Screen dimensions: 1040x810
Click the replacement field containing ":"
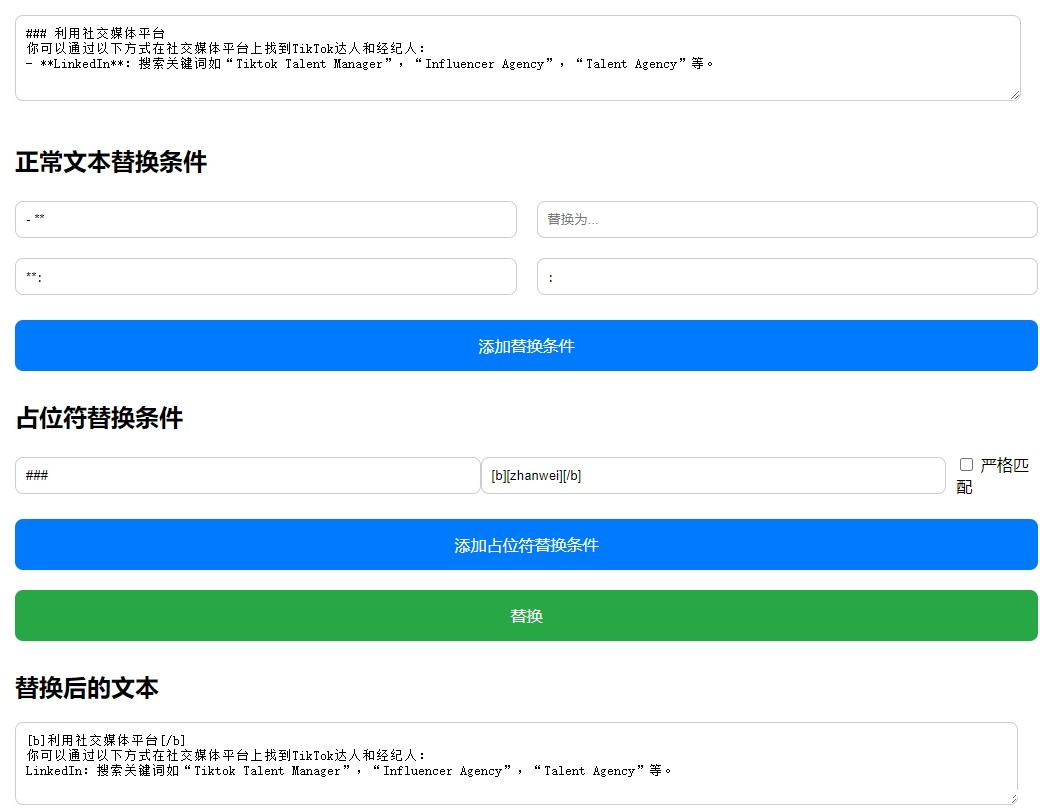click(x=787, y=277)
